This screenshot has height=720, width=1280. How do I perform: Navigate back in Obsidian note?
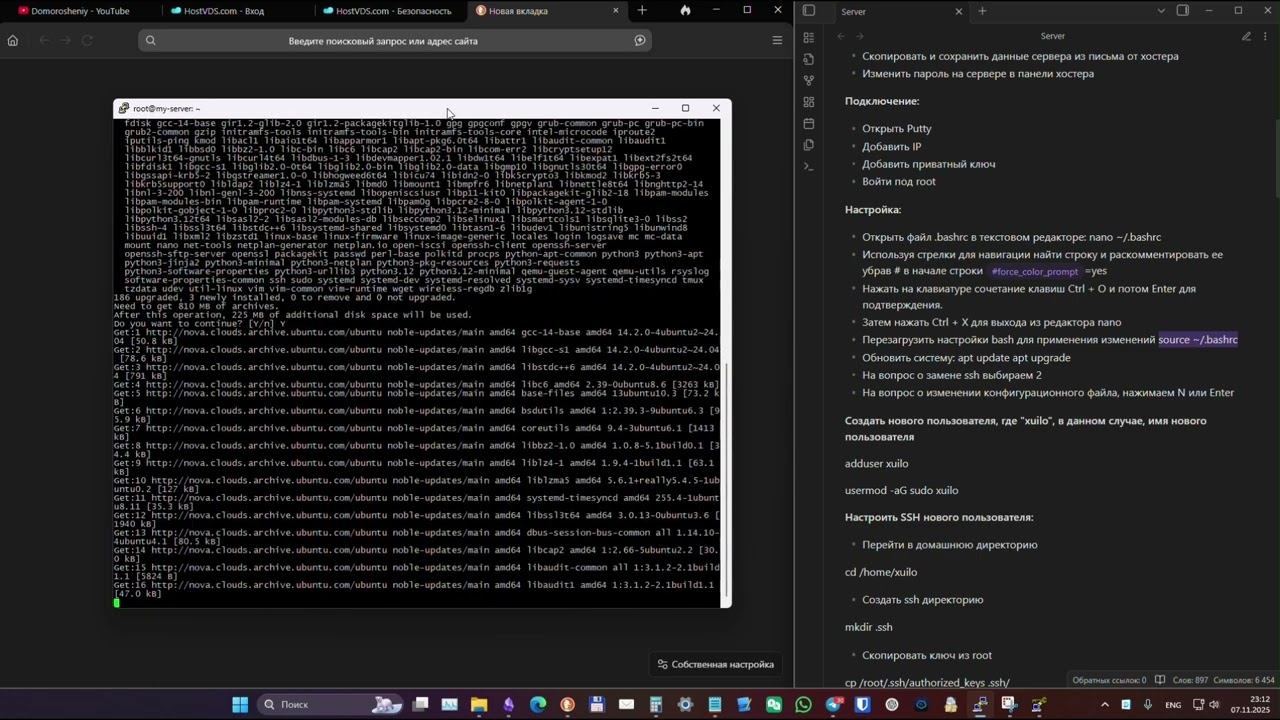[841, 36]
